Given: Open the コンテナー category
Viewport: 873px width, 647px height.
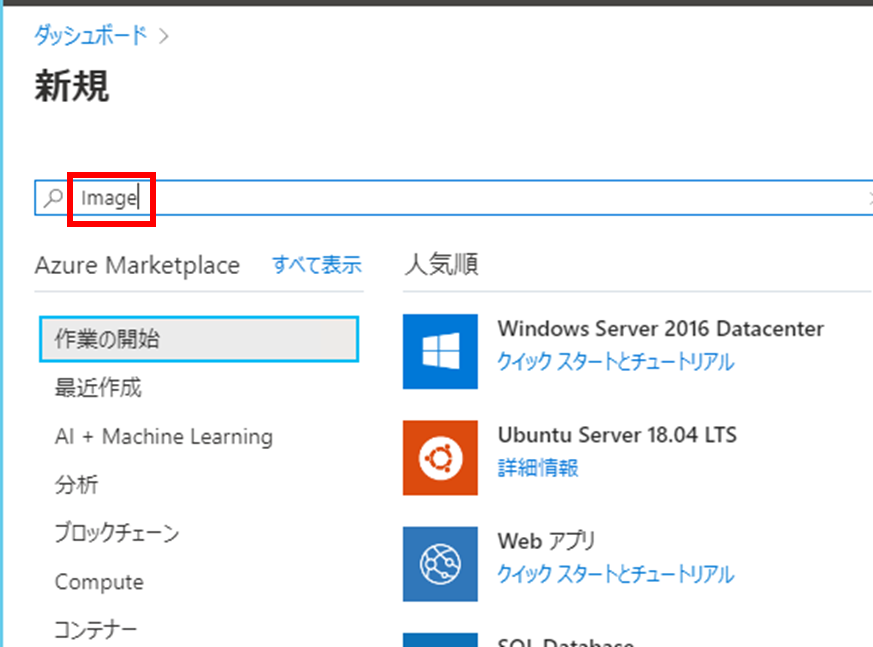Looking at the screenshot, I should click(x=96, y=630).
